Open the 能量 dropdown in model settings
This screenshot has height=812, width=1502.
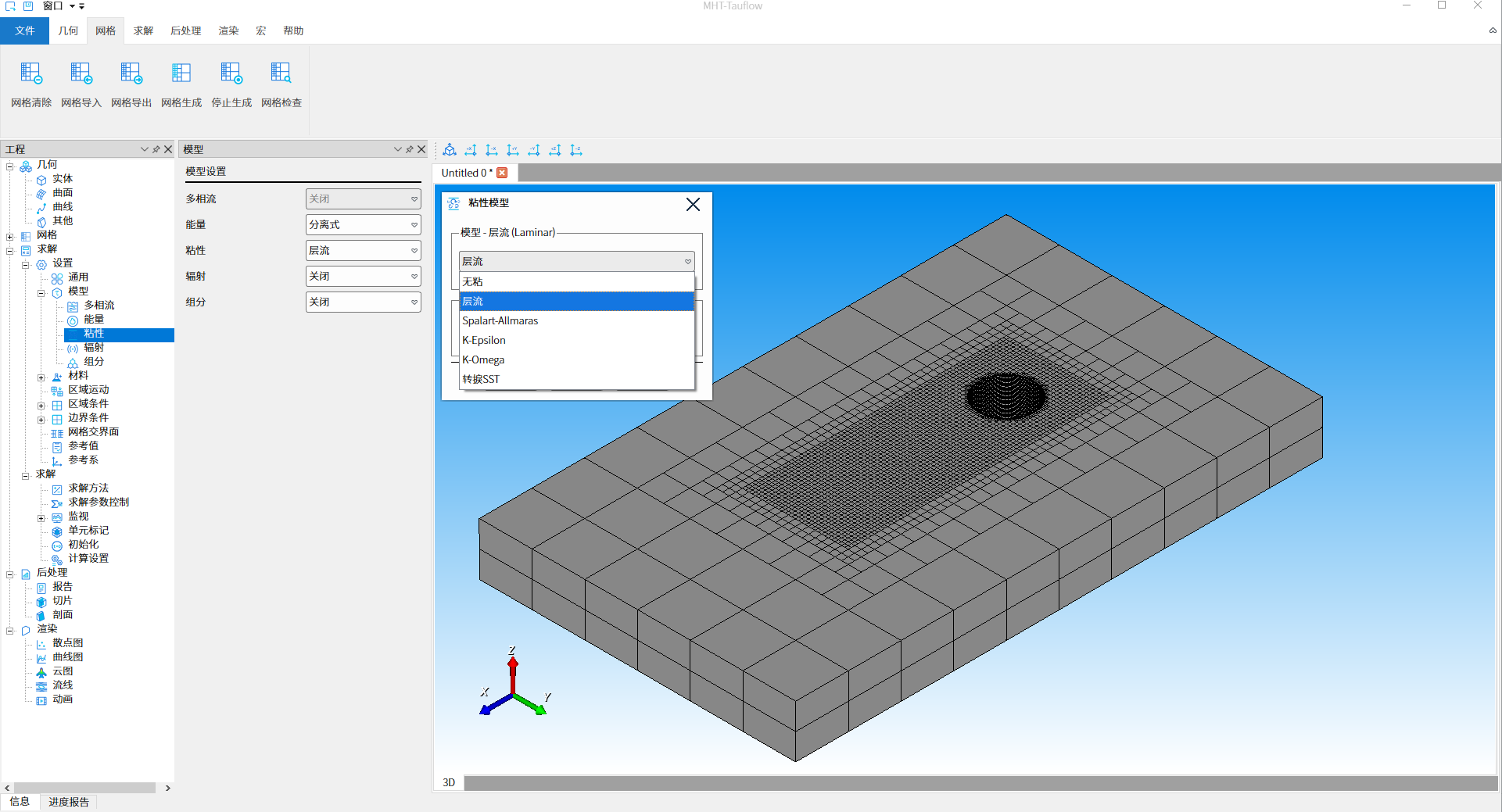coord(363,225)
